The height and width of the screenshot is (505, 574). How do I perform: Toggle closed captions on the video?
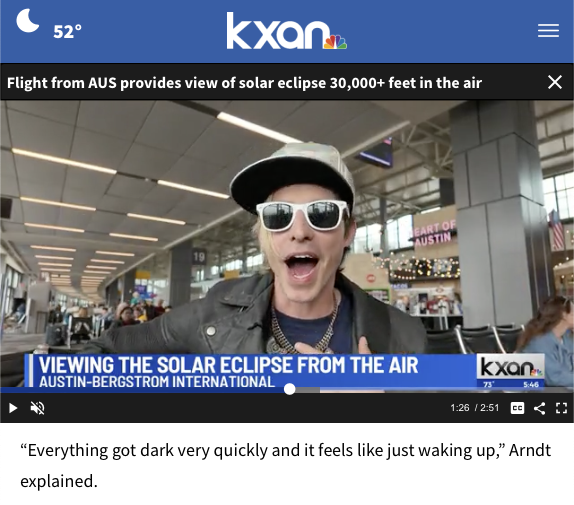pos(517,408)
